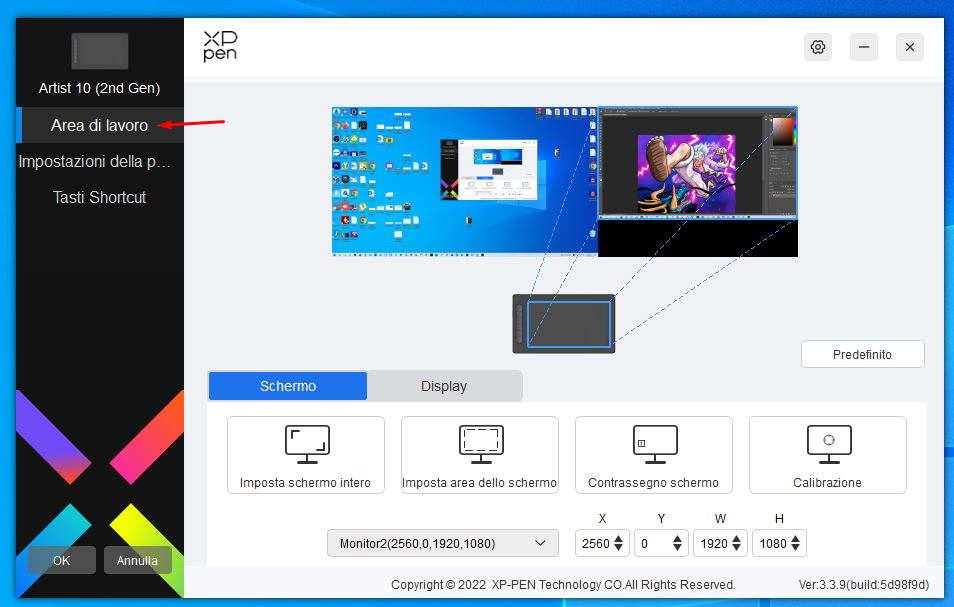Click the Imposta area dello schermo icon
Screen dimensions: 954x607
click(x=480, y=443)
